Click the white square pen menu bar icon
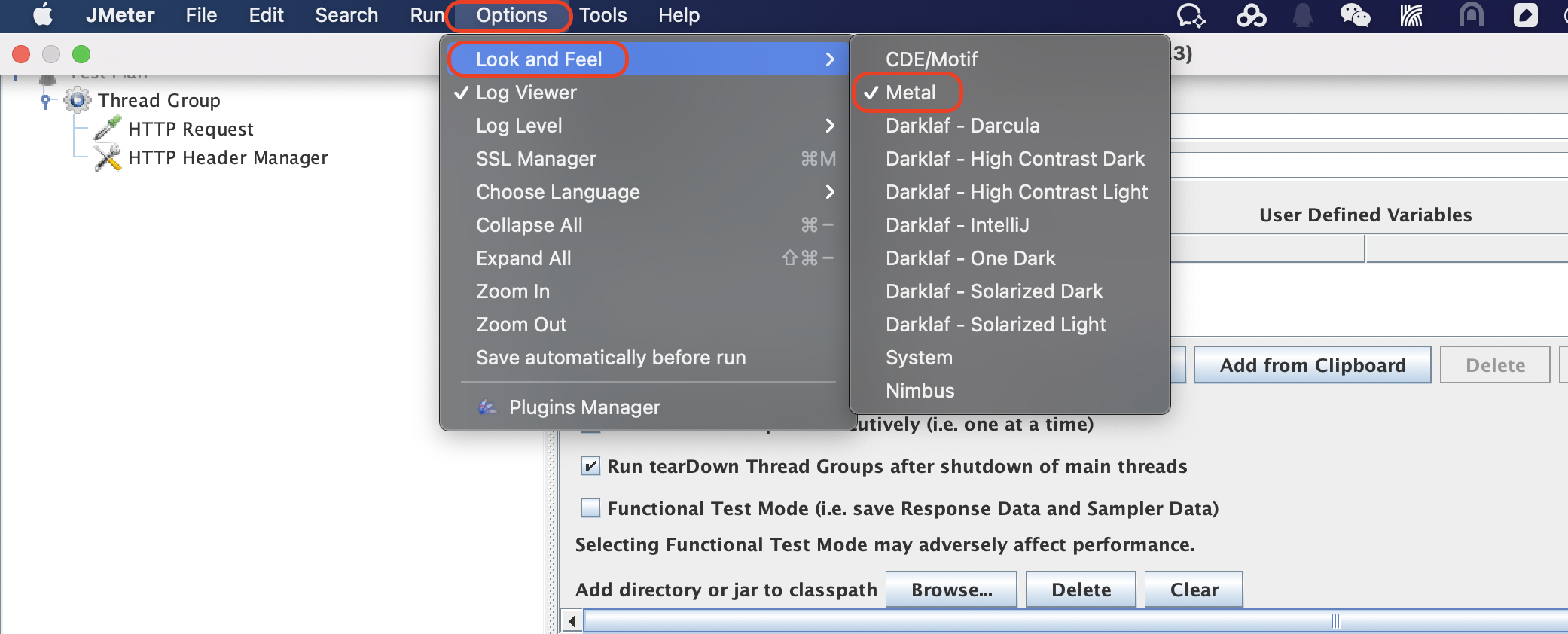Screen dimensions: 1568x634 (x=1525, y=15)
